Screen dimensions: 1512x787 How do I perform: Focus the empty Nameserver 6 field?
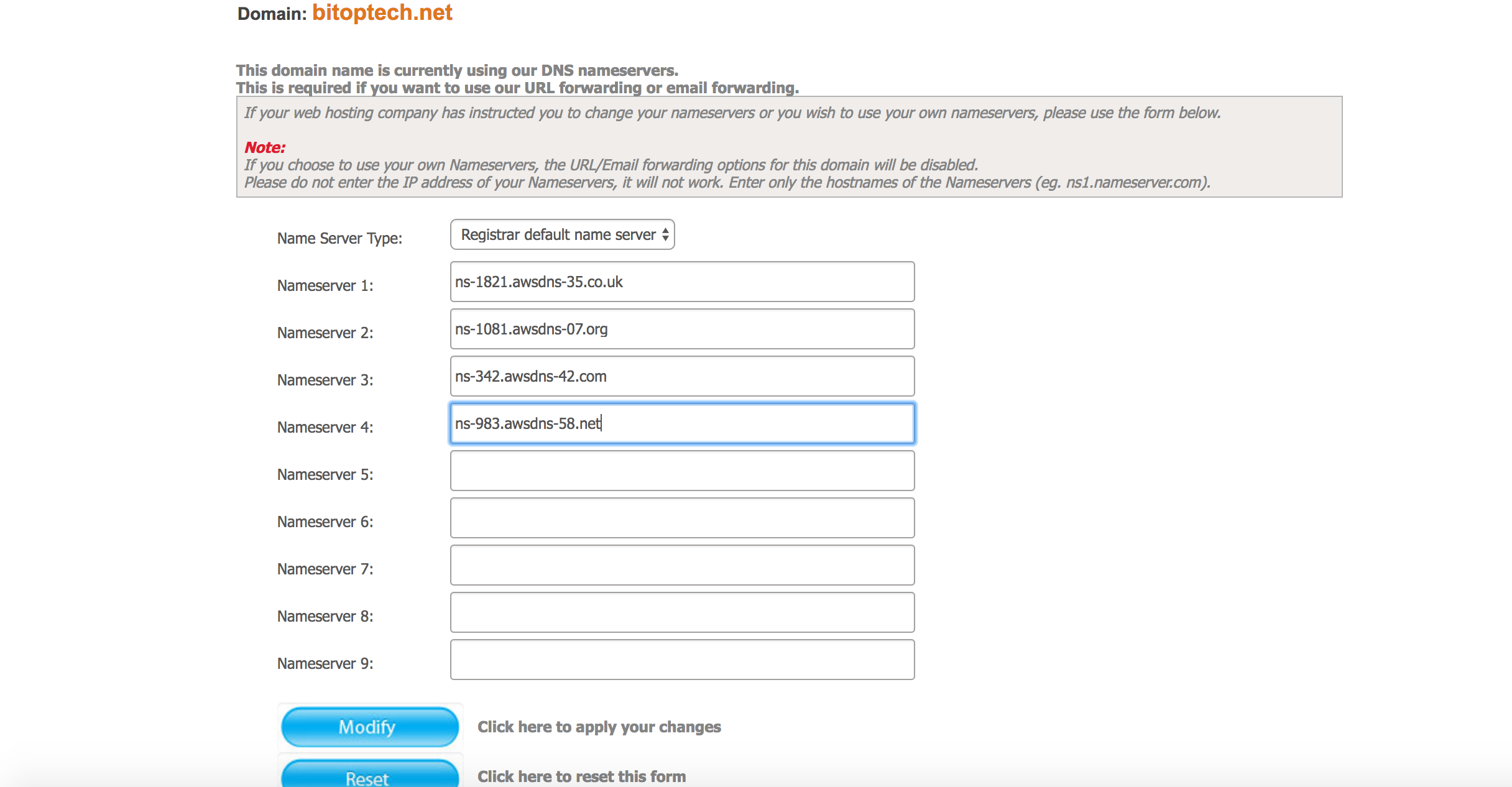682,518
